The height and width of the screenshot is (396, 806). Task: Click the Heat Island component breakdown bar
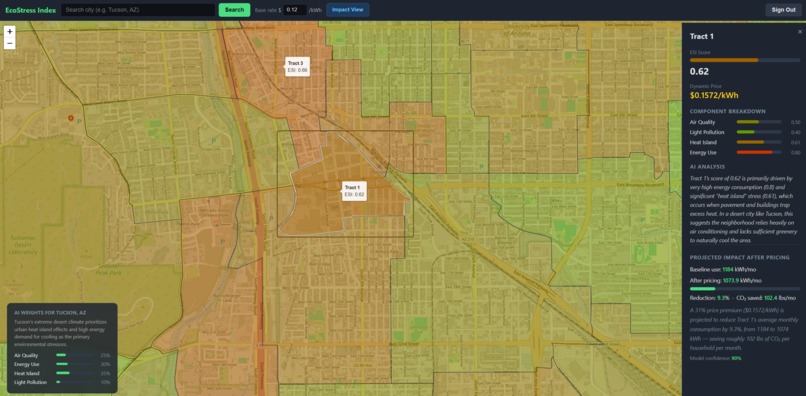[759, 142]
